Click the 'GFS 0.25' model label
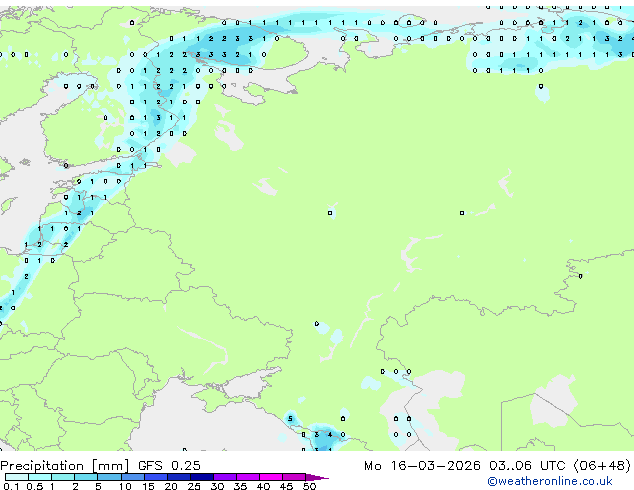The height and width of the screenshot is (490, 634). point(169,466)
